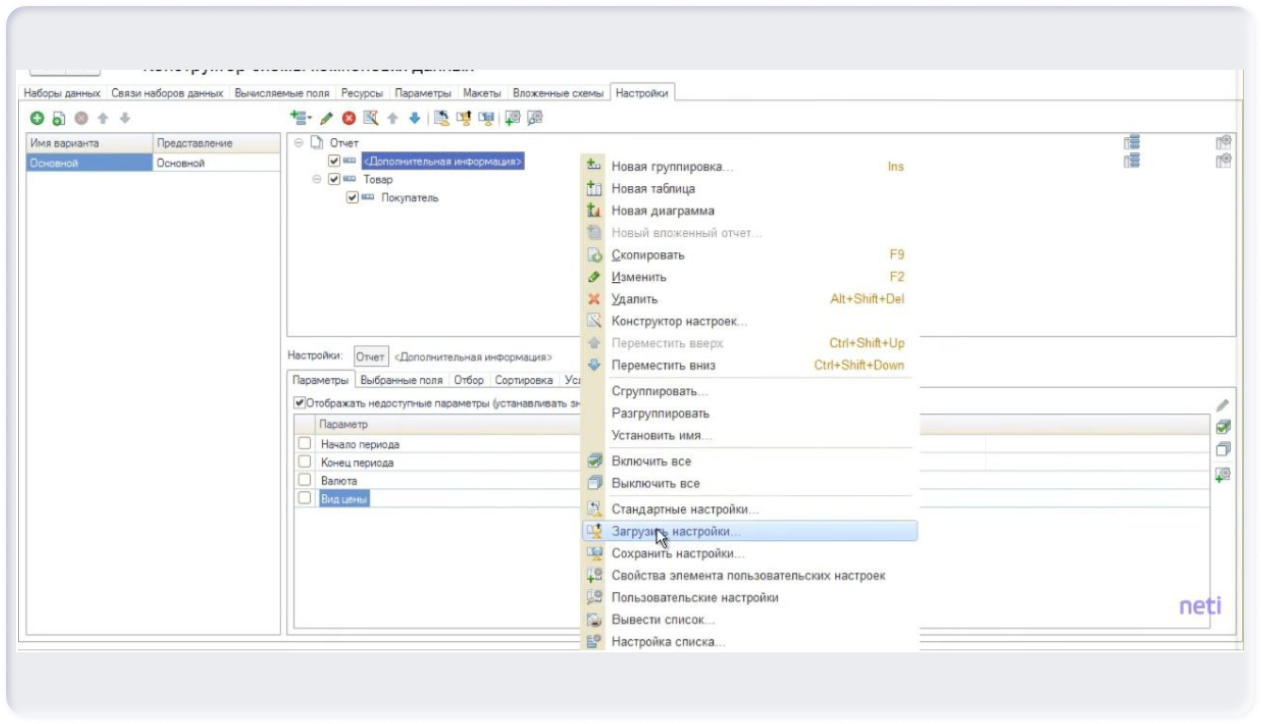Uncheck the Покупатель grouping checkbox
Image resolution: width=1262 pixels, height=724 pixels.
tap(352, 198)
